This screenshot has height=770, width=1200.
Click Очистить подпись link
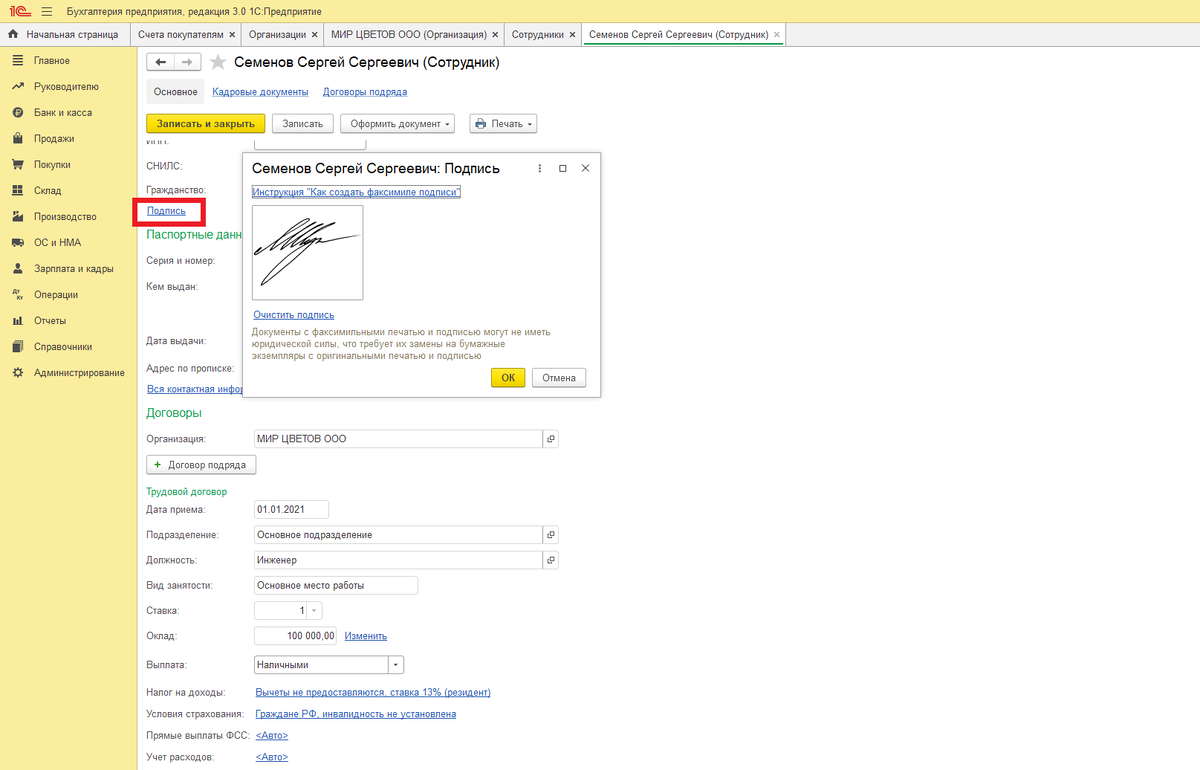point(294,315)
